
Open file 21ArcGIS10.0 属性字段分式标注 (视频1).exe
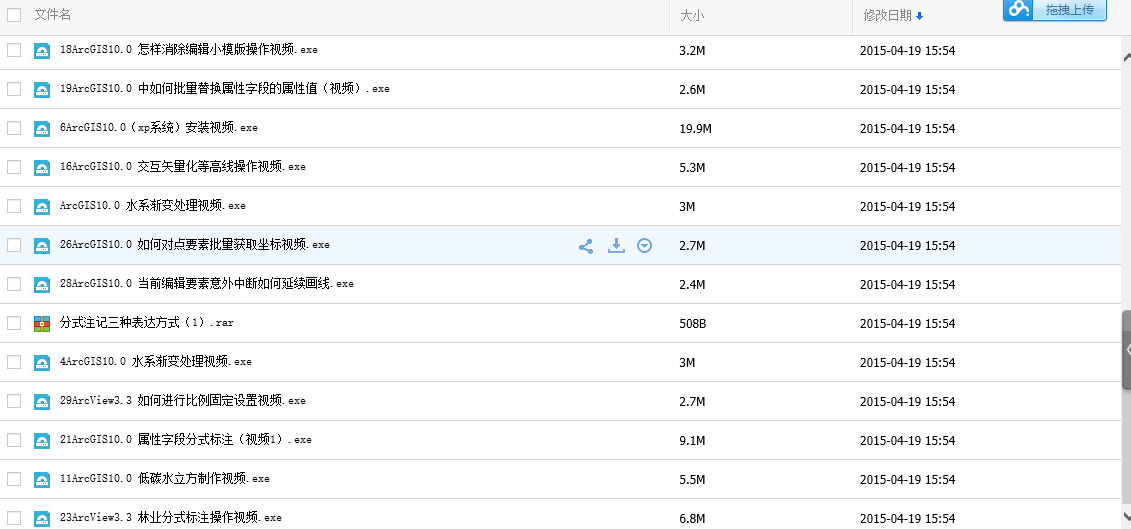(186, 440)
